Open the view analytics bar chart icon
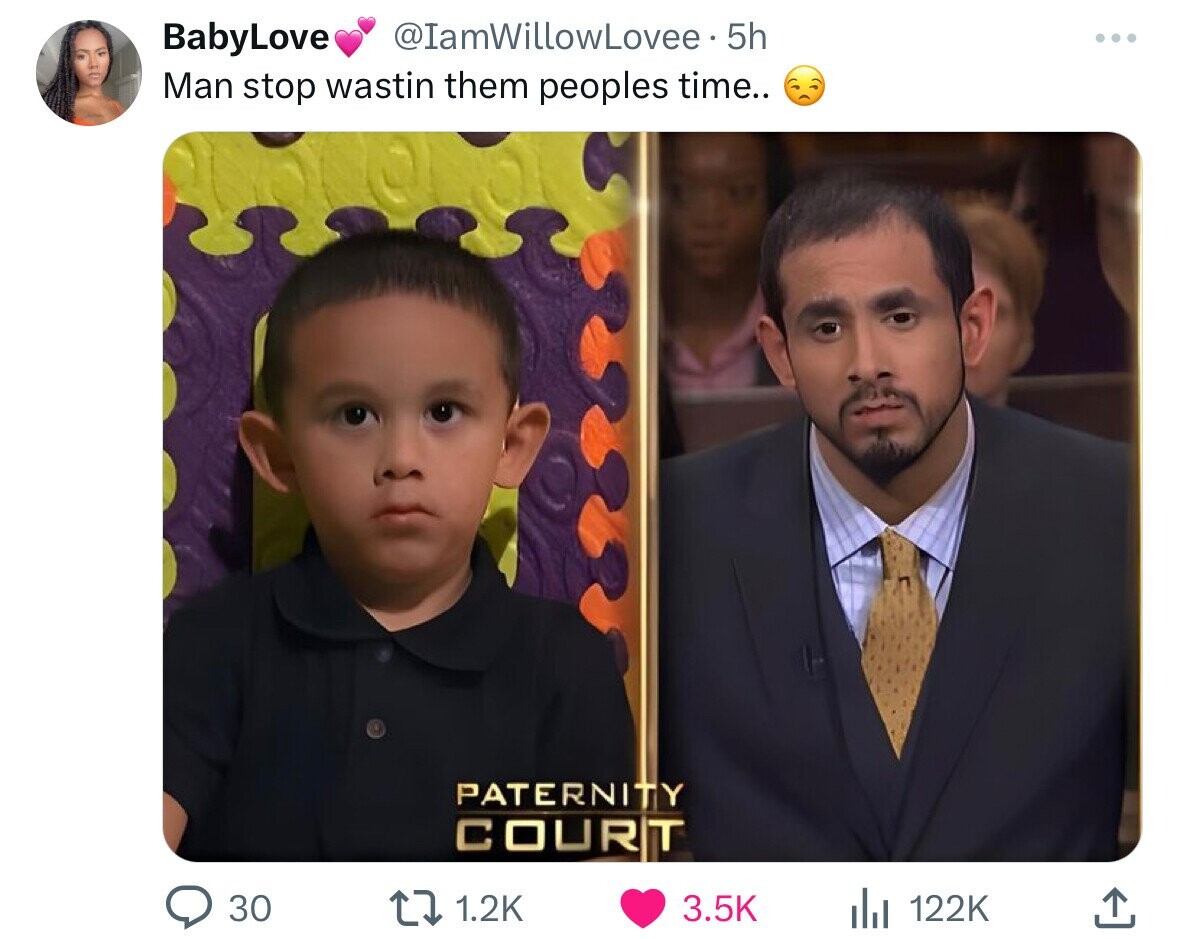The width and height of the screenshot is (1179, 939). click(869, 908)
